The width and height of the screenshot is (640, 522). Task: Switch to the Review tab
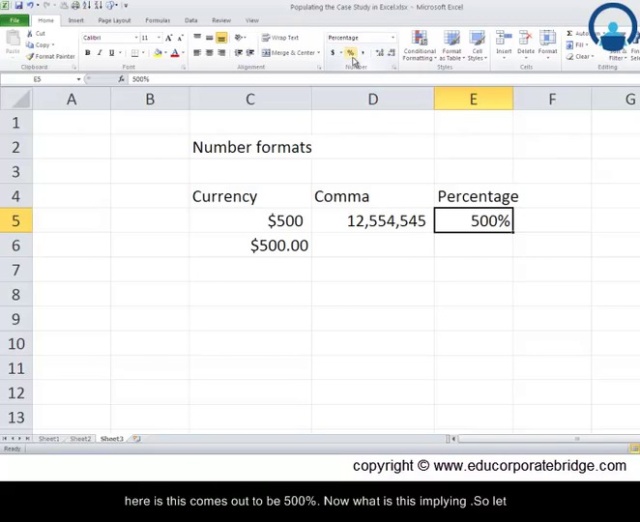point(221,20)
